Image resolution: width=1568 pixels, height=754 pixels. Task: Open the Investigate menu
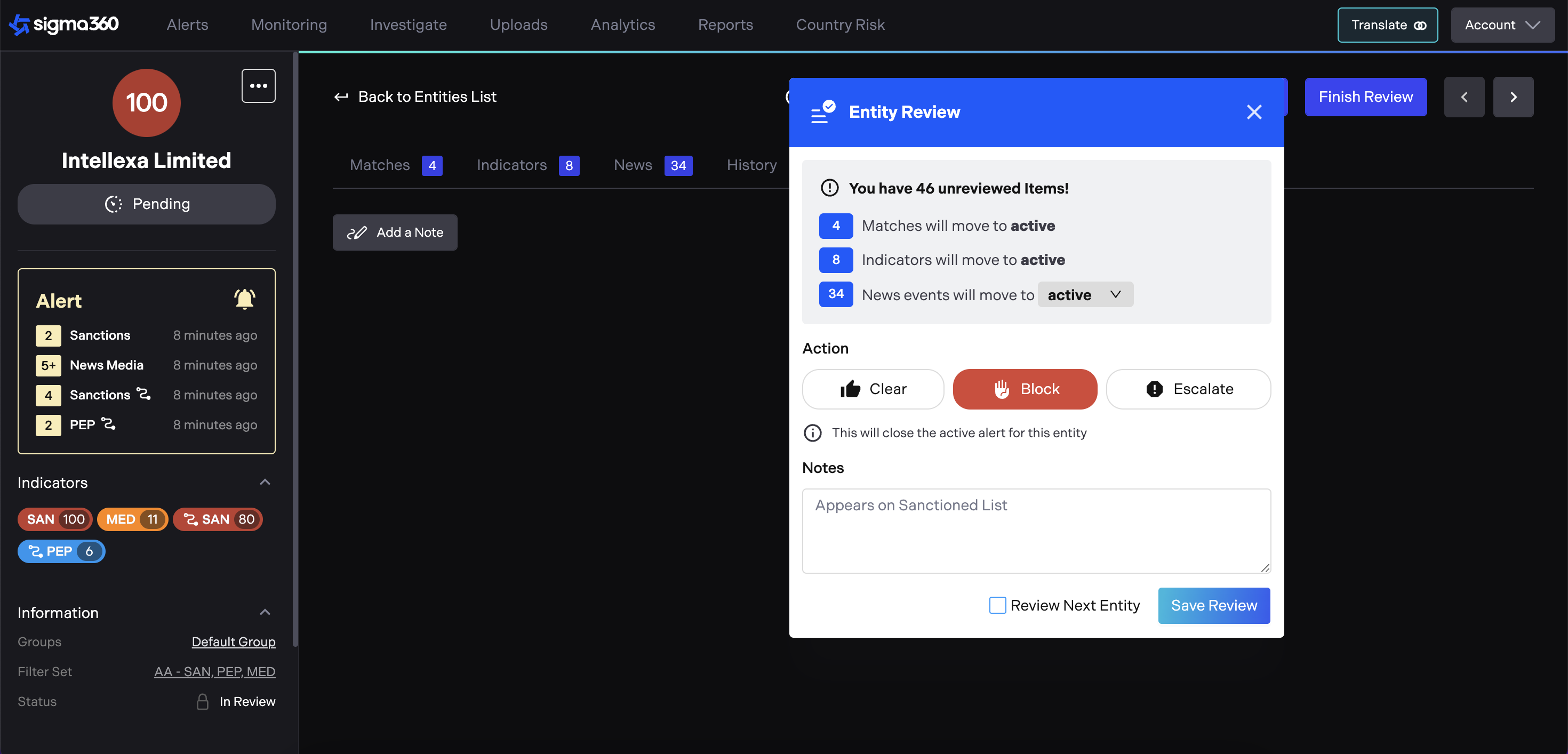pos(408,25)
